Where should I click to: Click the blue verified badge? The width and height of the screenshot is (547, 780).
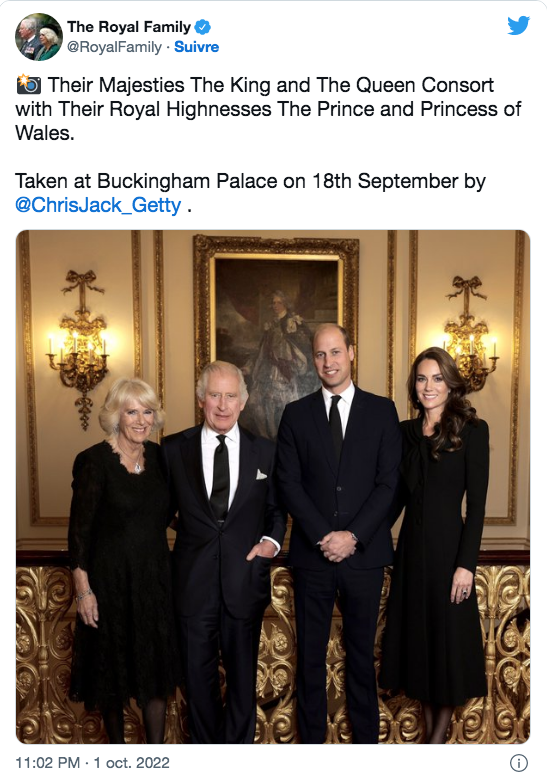203,26
